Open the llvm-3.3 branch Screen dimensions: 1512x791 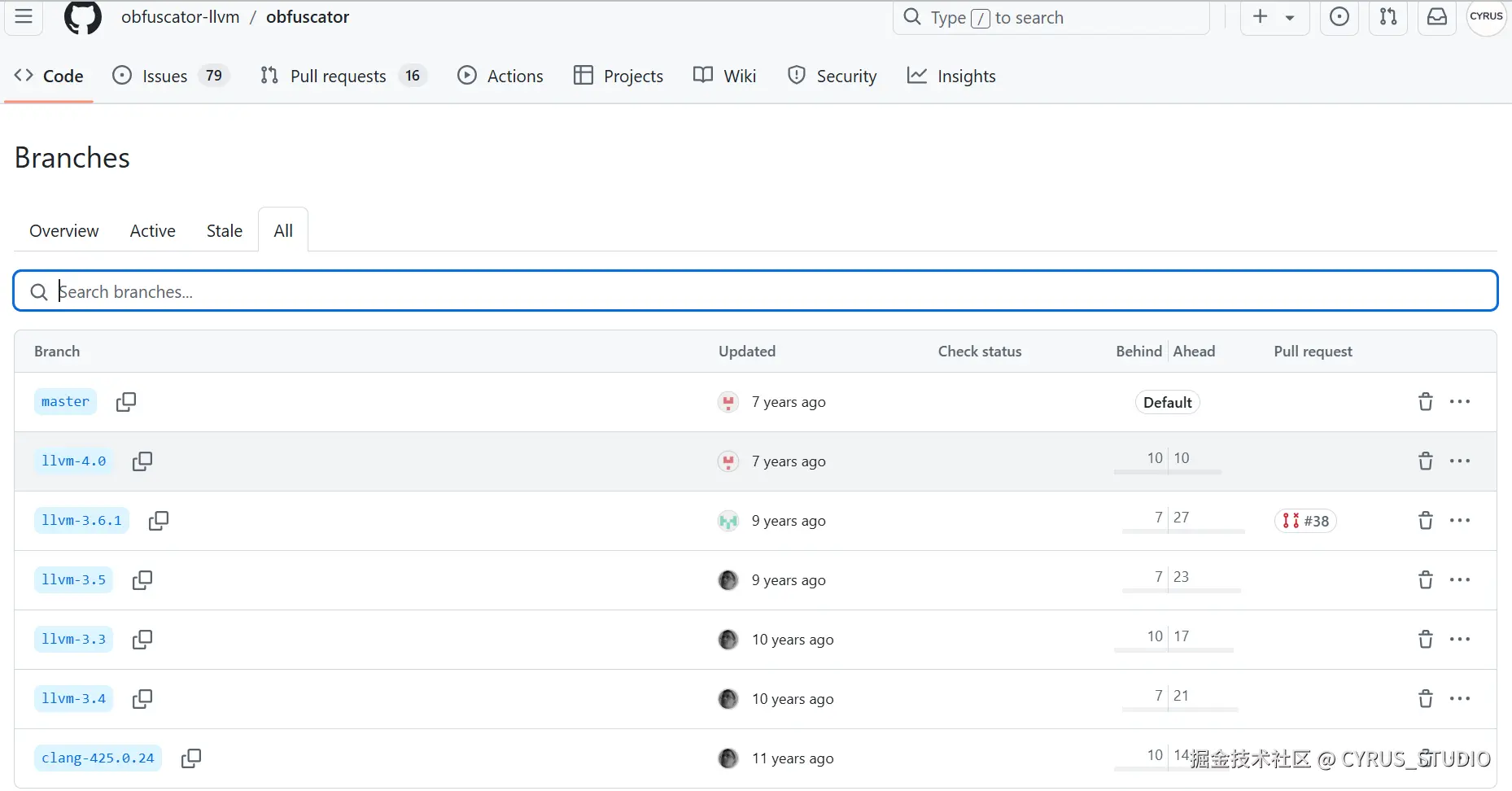click(x=73, y=640)
